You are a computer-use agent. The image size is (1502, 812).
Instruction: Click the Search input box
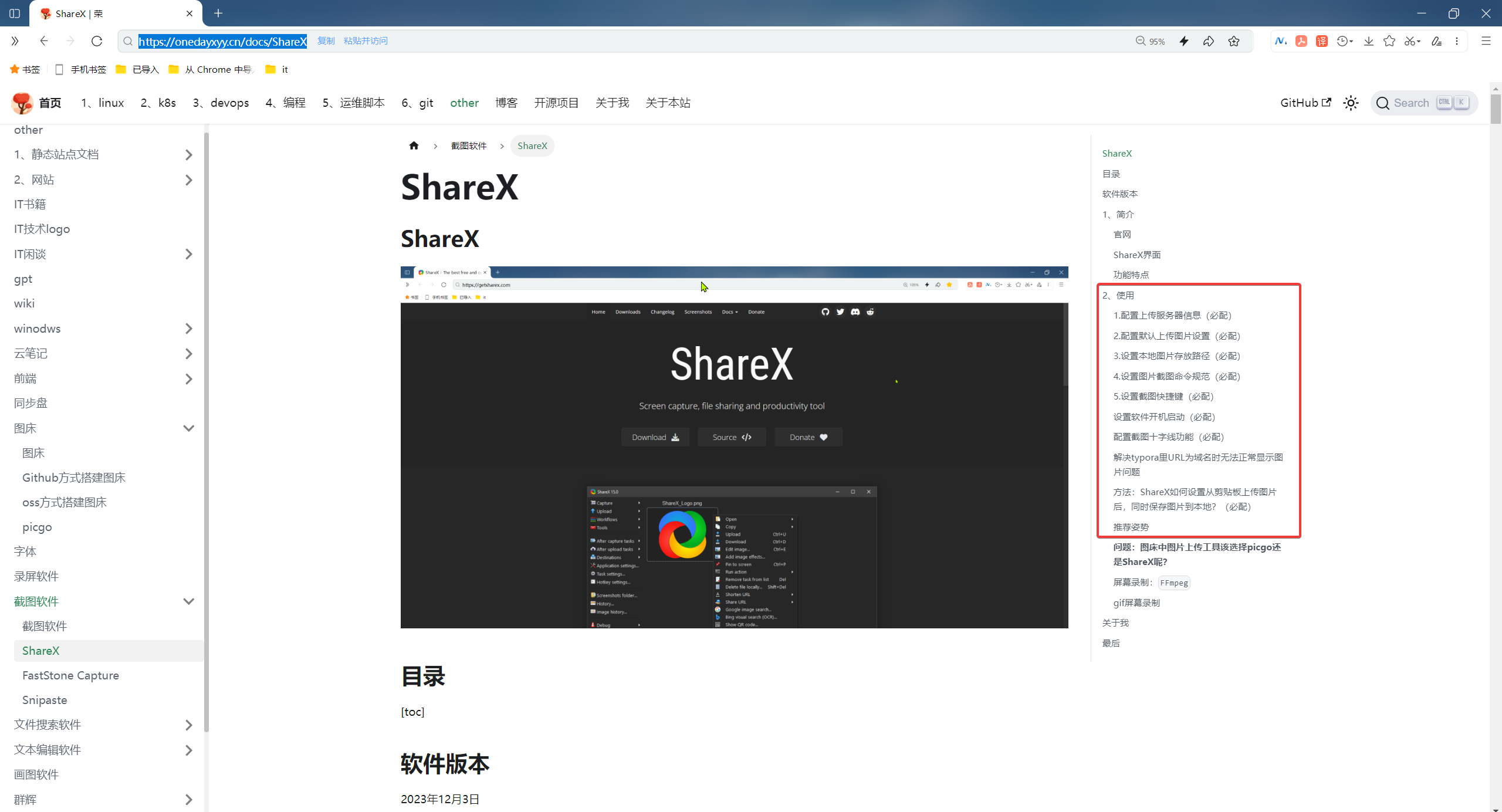[x=1423, y=103]
